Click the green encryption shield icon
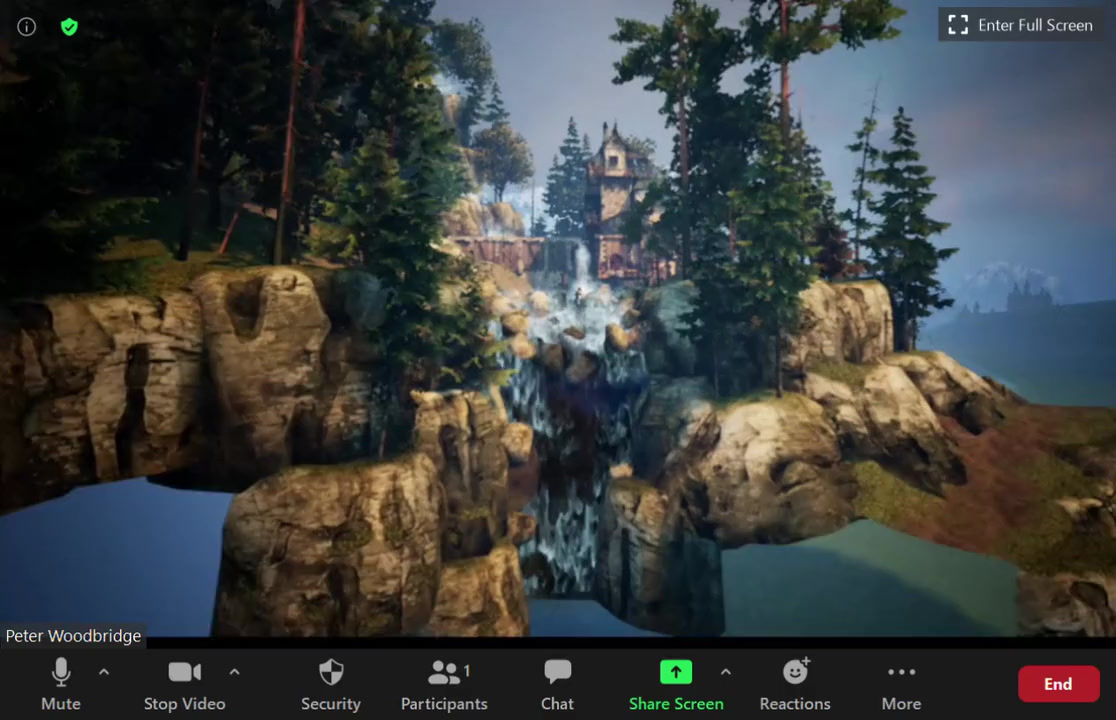 pyautogui.click(x=69, y=27)
